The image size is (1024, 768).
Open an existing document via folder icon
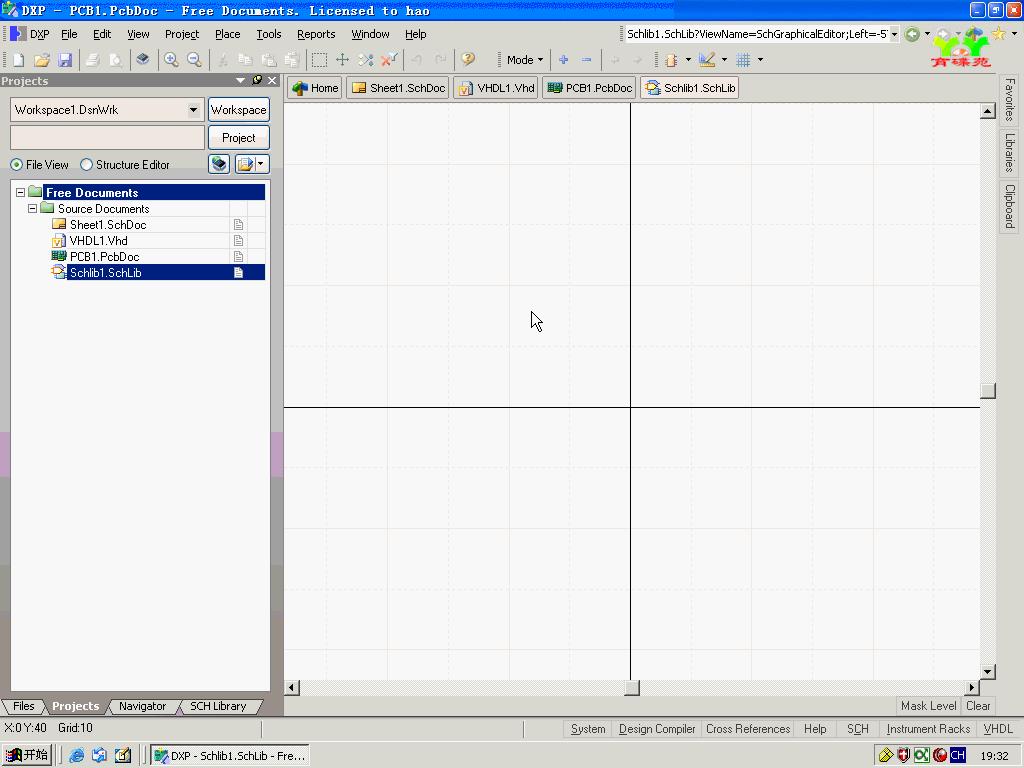pos(42,60)
